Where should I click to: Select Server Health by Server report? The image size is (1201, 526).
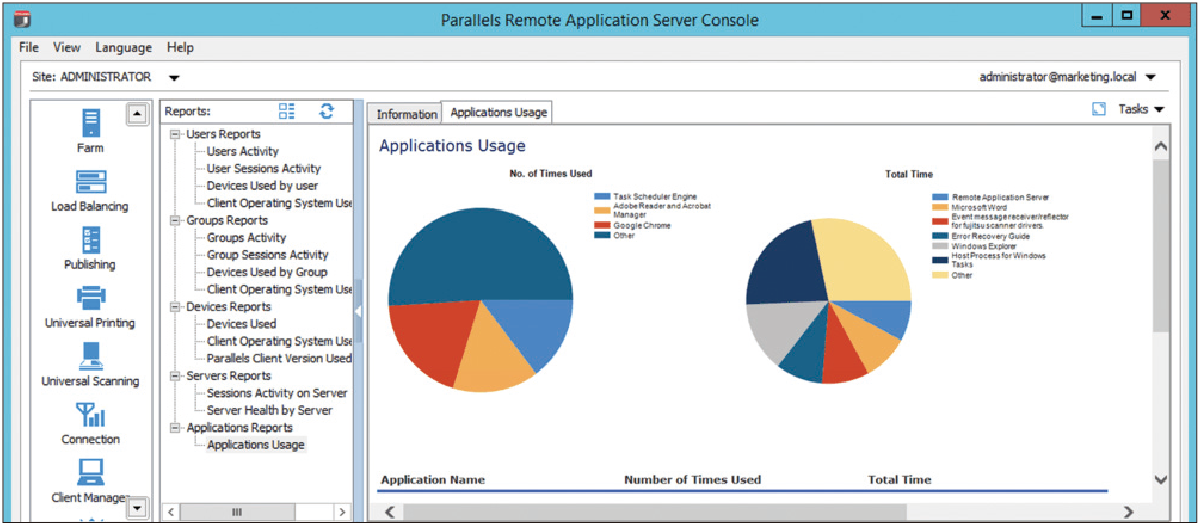tap(269, 410)
